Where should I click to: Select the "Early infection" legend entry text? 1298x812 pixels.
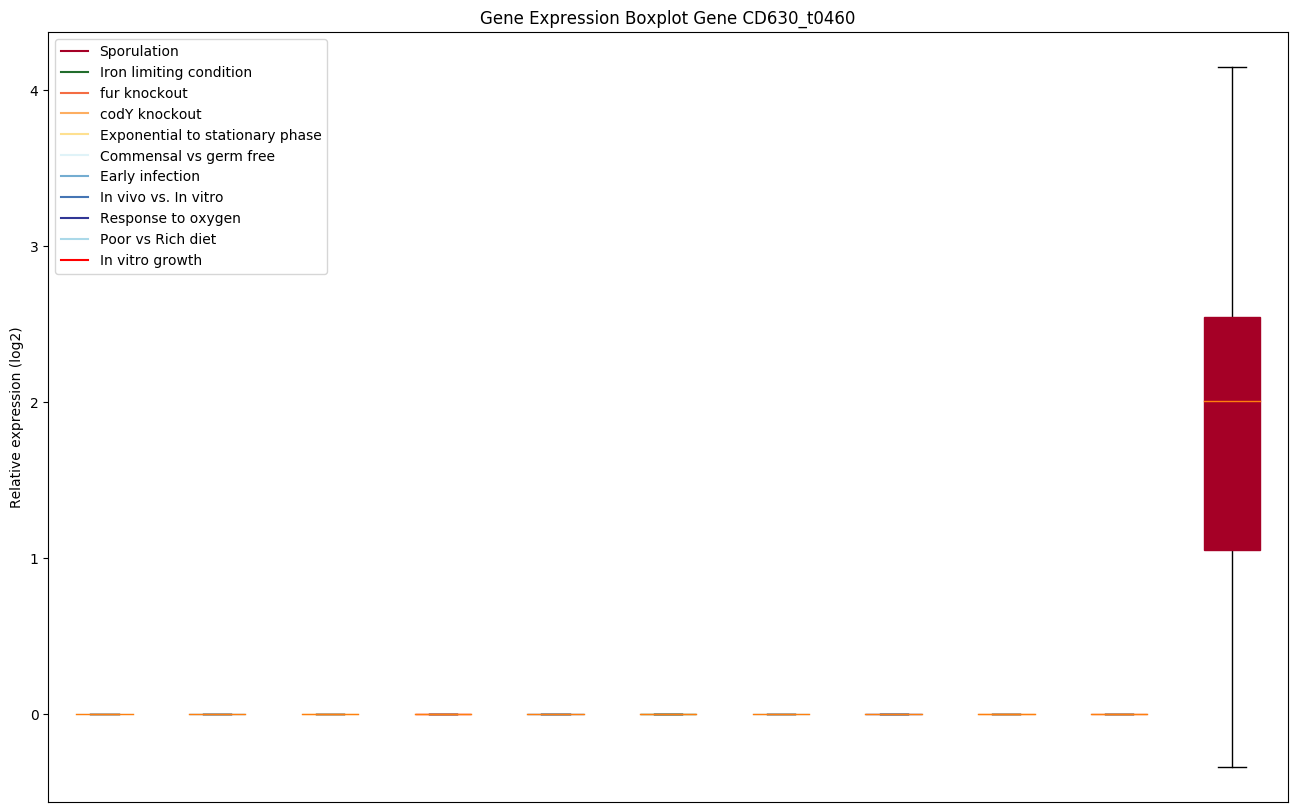(x=149, y=177)
